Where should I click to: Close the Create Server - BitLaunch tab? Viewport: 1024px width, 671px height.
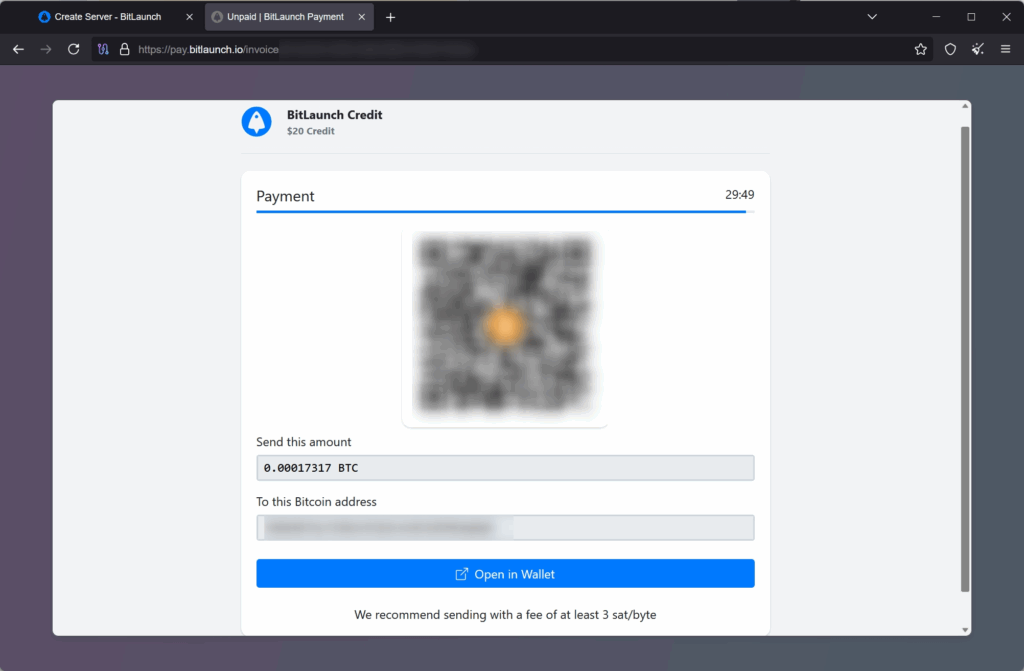tap(189, 17)
